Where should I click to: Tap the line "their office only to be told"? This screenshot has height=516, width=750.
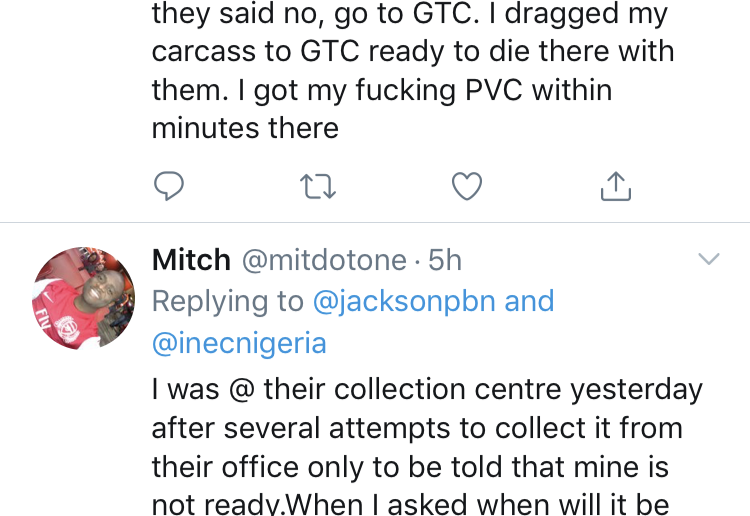(x=410, y=467)
